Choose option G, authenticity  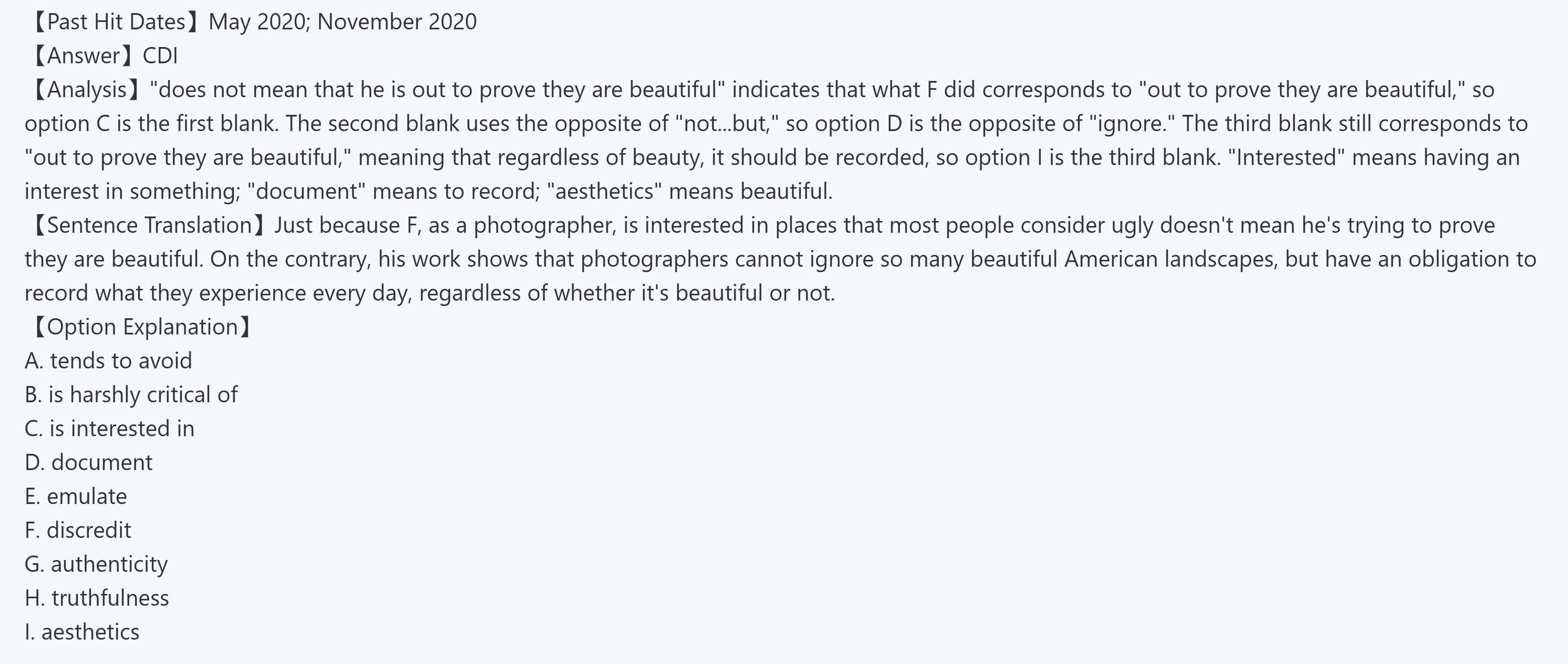click(x=96, y=564)
